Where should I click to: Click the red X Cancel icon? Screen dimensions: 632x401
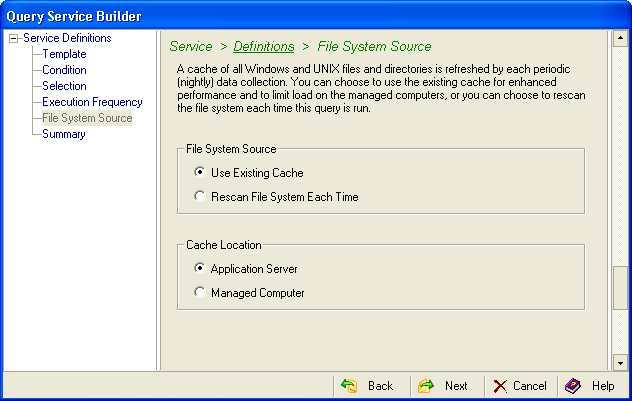500,386
